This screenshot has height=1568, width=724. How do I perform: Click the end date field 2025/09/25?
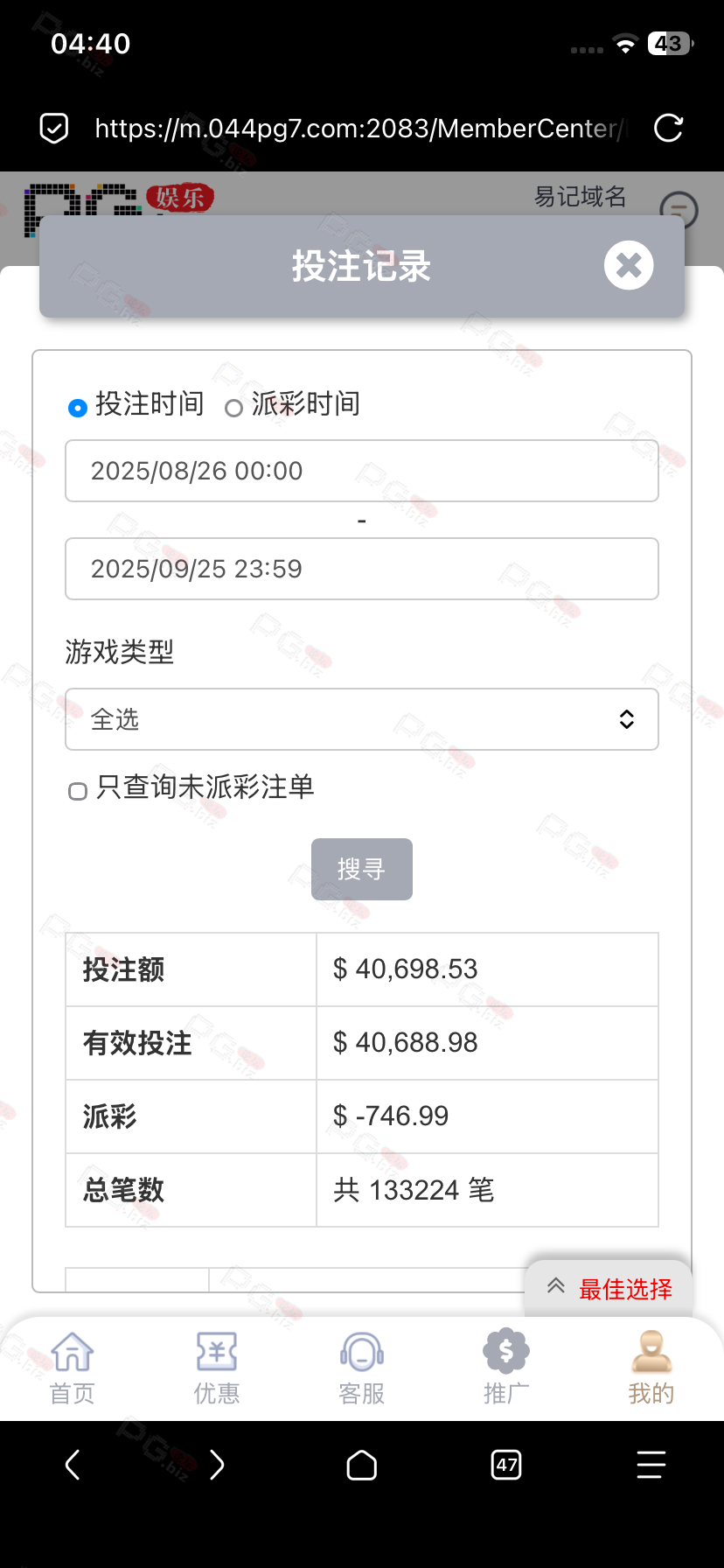pyautogui.click(x=362, y=569)
